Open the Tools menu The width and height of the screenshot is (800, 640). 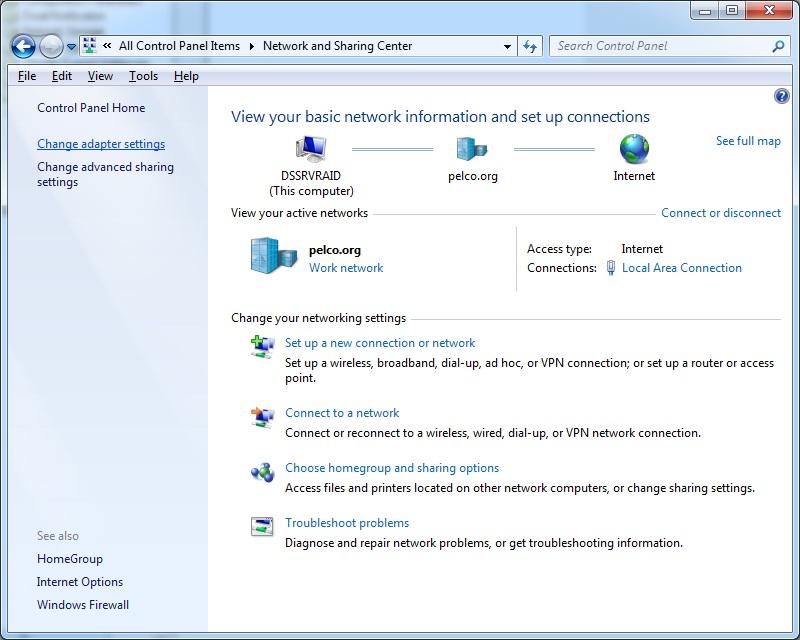[x=143, y=75]
